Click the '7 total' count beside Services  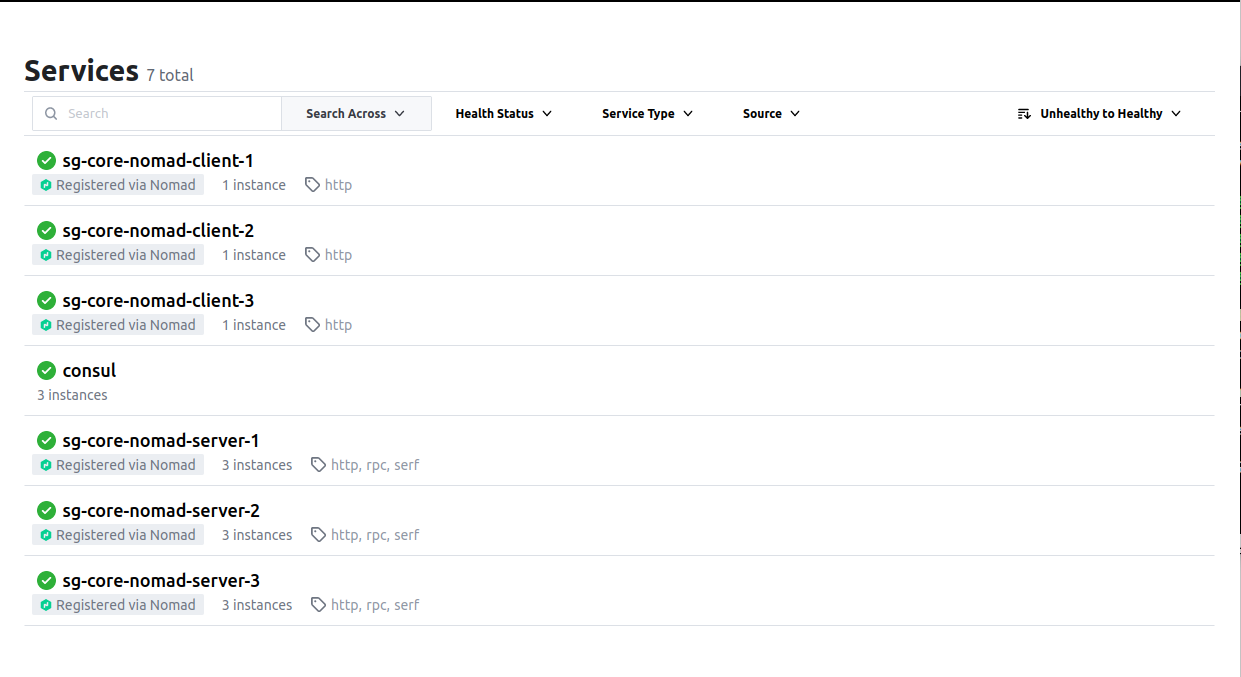click(170, 75)
